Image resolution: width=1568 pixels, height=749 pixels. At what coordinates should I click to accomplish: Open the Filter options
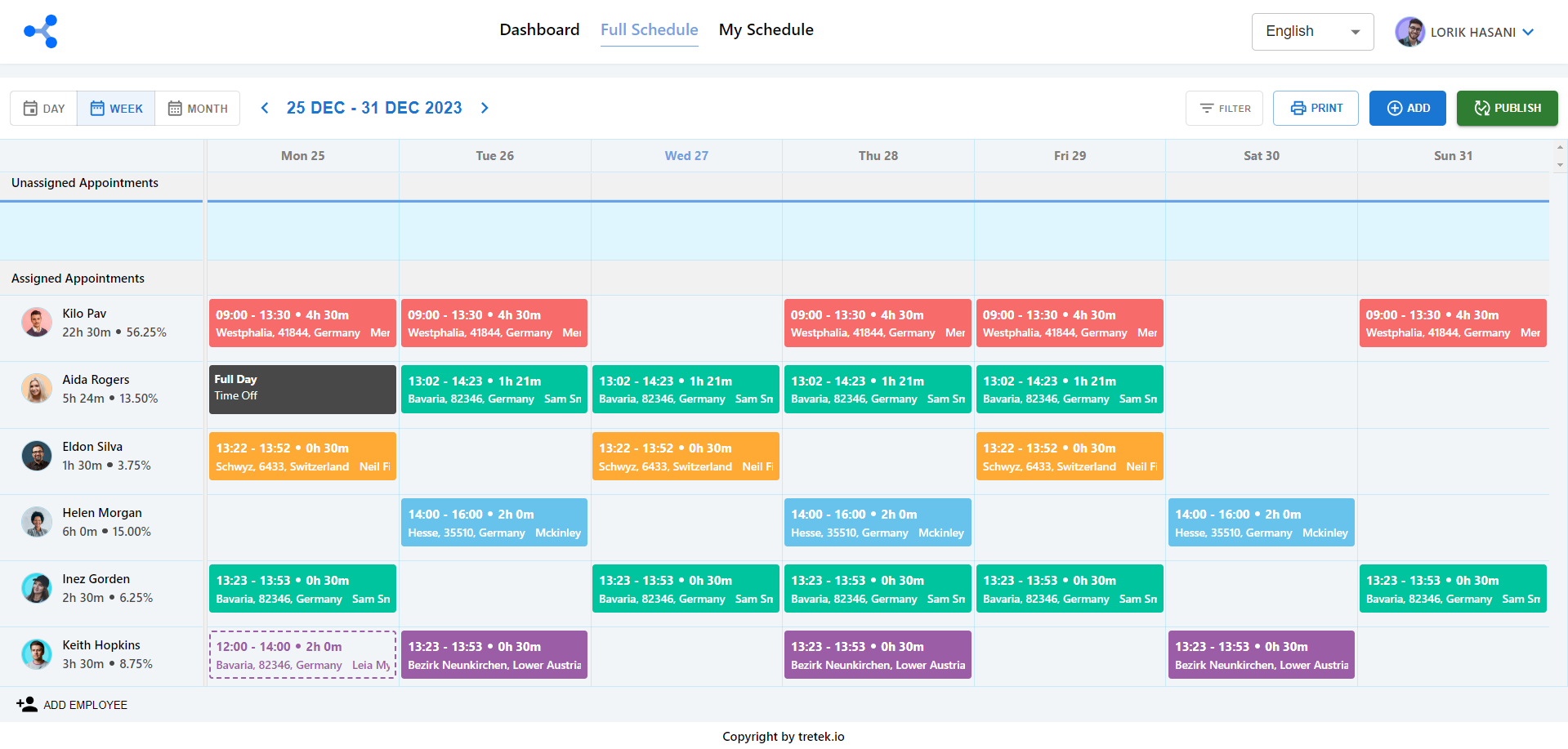pyautogui.click(x=1224, y=108)
